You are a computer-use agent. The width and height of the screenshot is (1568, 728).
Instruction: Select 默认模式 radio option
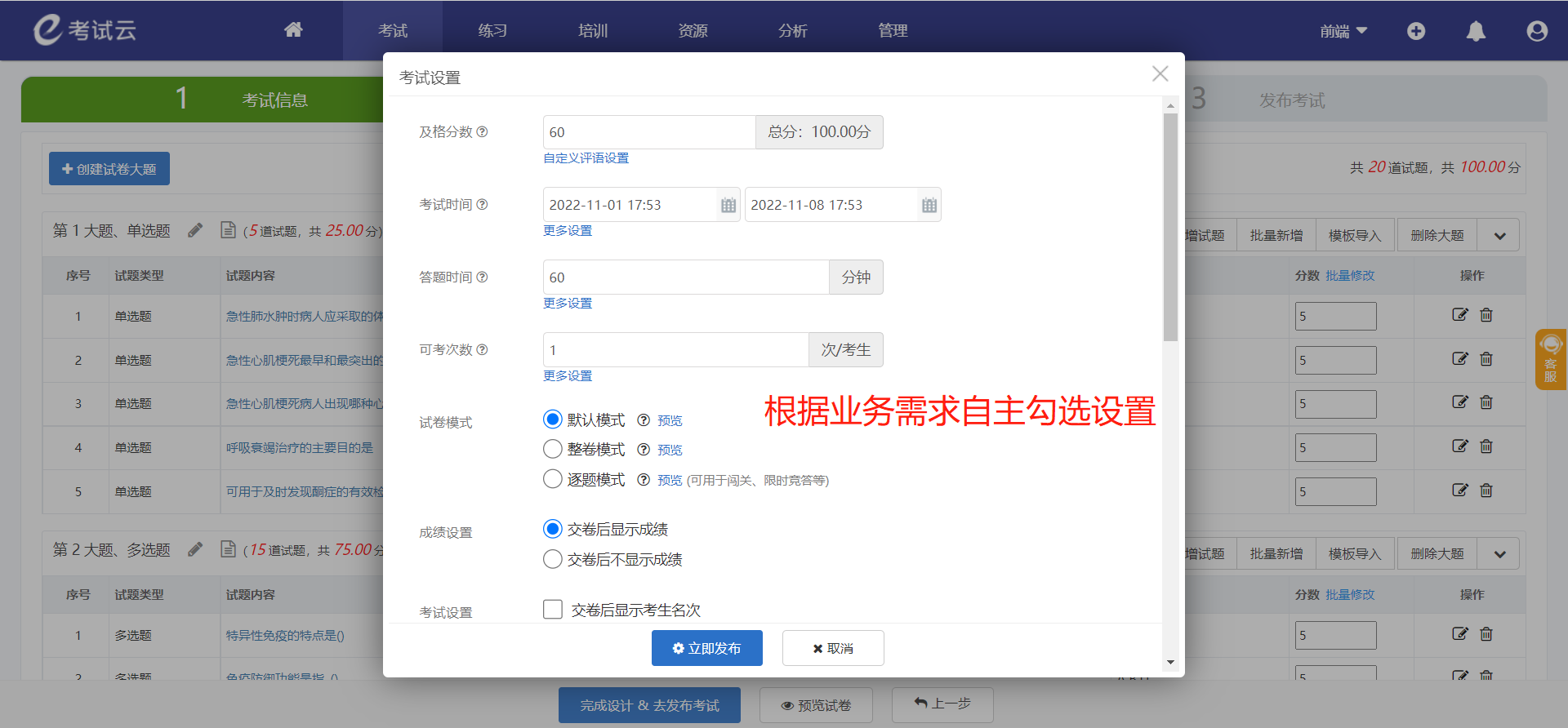click(x=553, y=419)
